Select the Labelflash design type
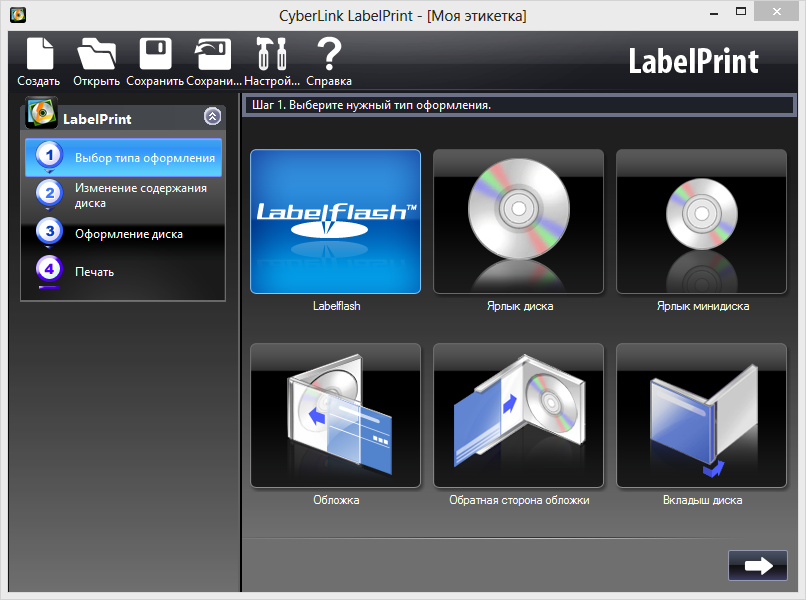Screen dimensions: 806x600 click(335, 221)
